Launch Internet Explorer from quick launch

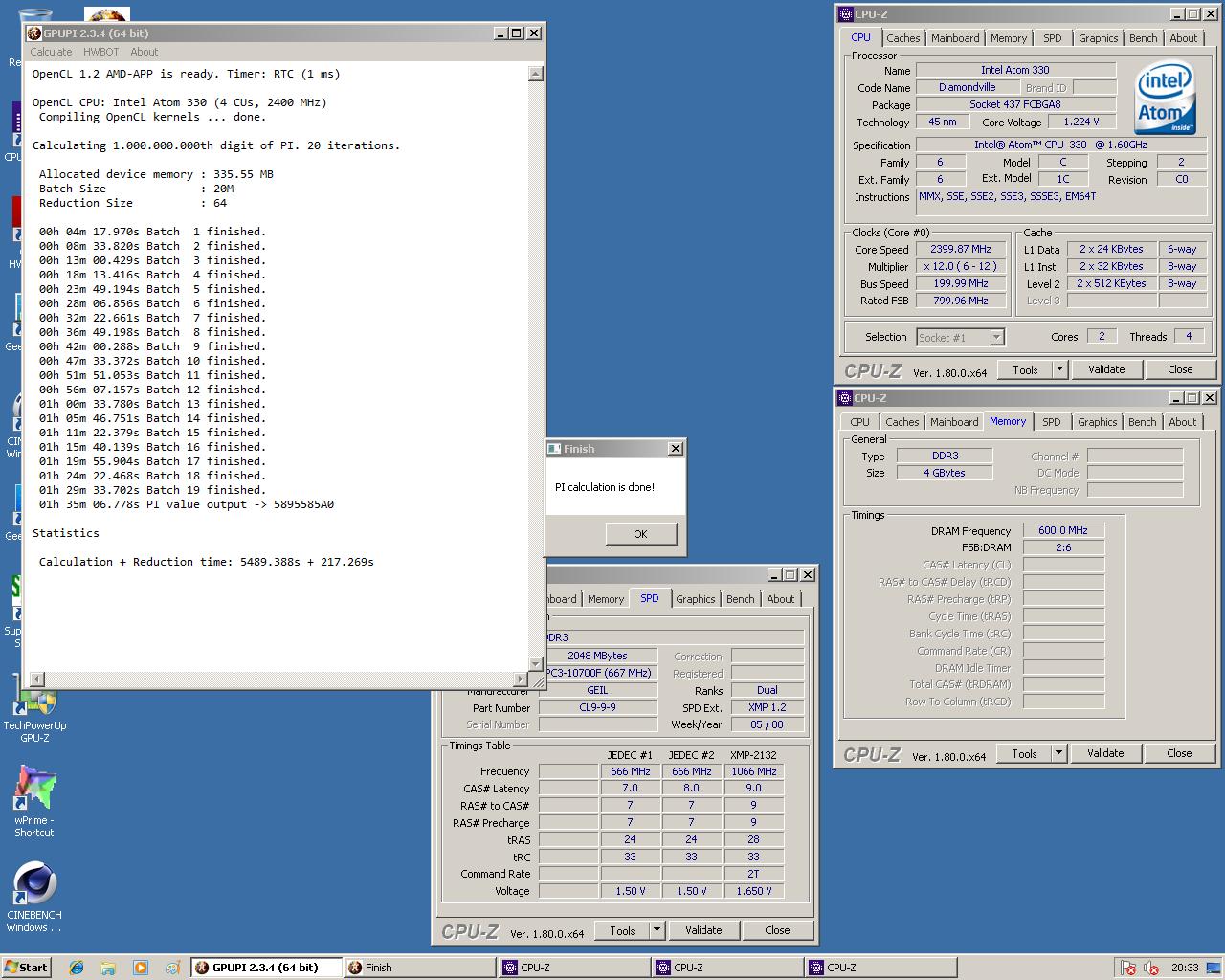[77, 968]
